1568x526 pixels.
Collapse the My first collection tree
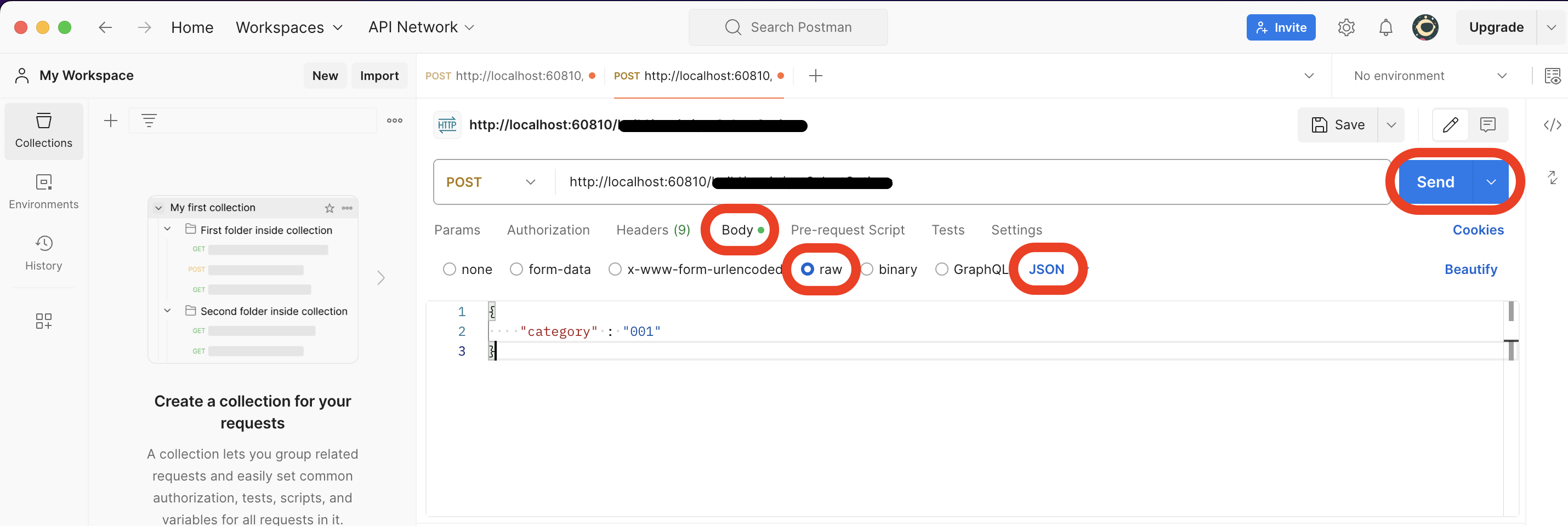(x=159, y=208)
